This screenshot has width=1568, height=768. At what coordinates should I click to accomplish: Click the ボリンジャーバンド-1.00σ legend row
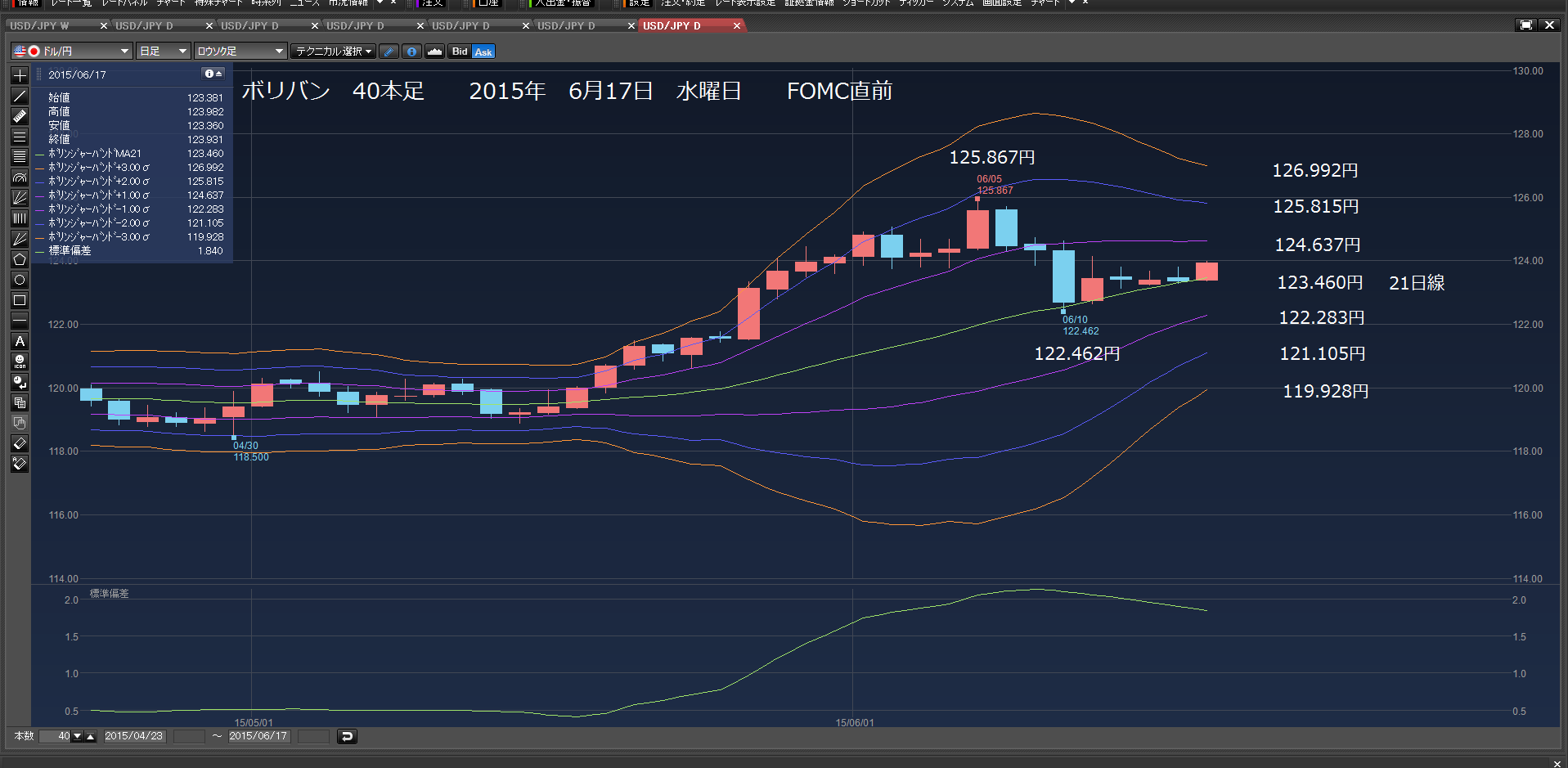[131, 209]
